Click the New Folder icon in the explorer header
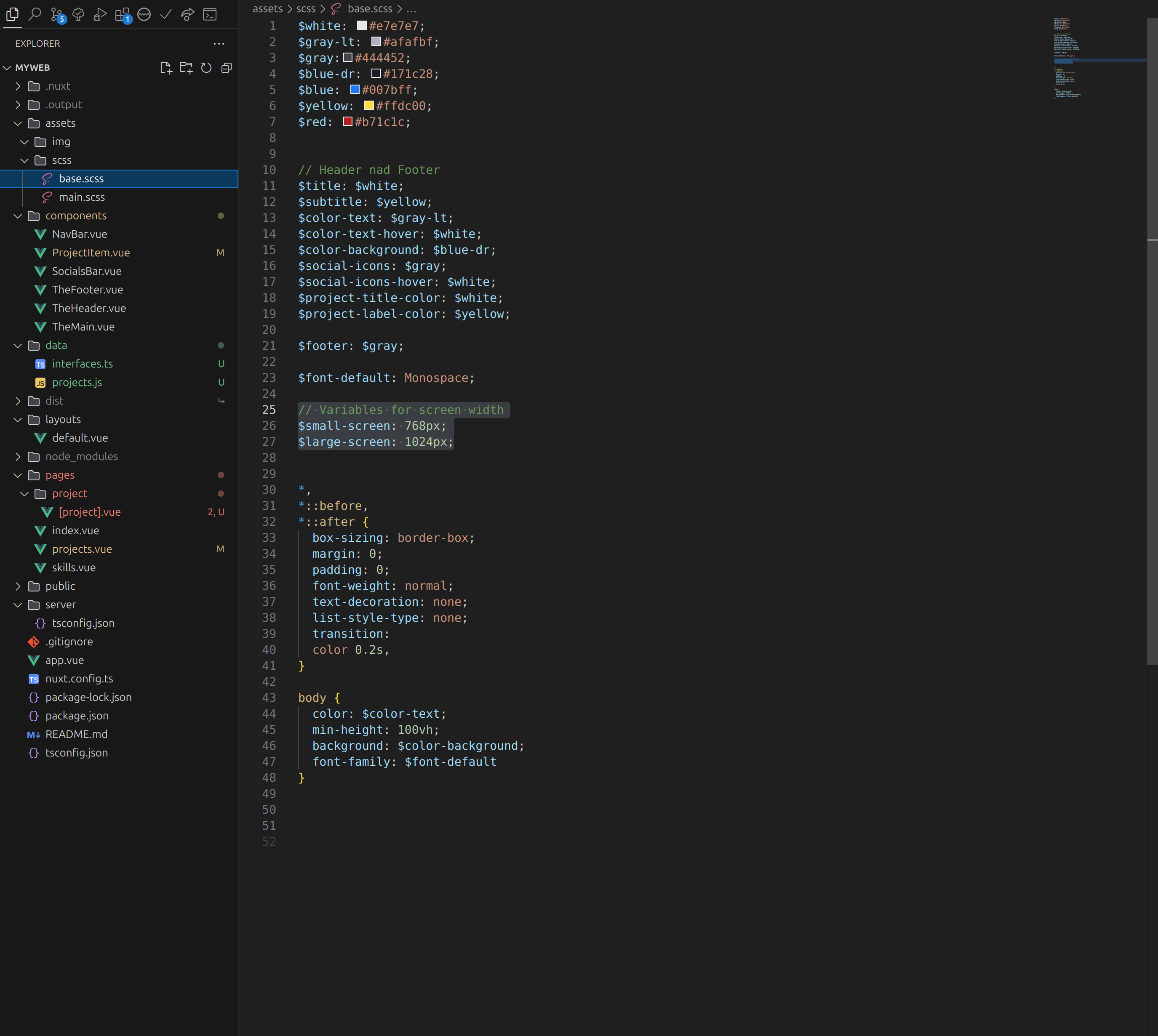Image resolution: width=1158 pixels, height=1036 pixels. click(186, 68)
